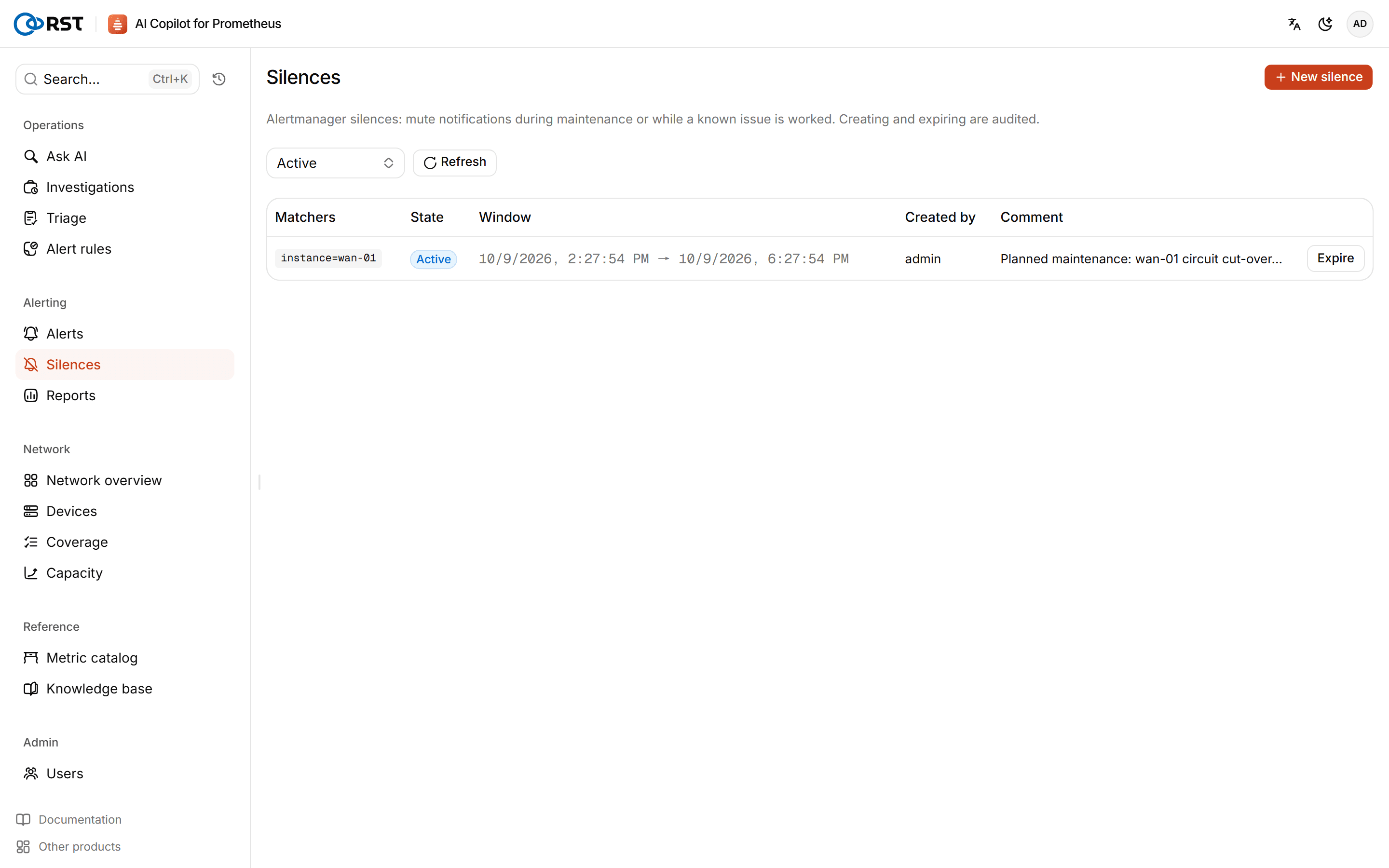Click the Users people icon

click(31, 773)
